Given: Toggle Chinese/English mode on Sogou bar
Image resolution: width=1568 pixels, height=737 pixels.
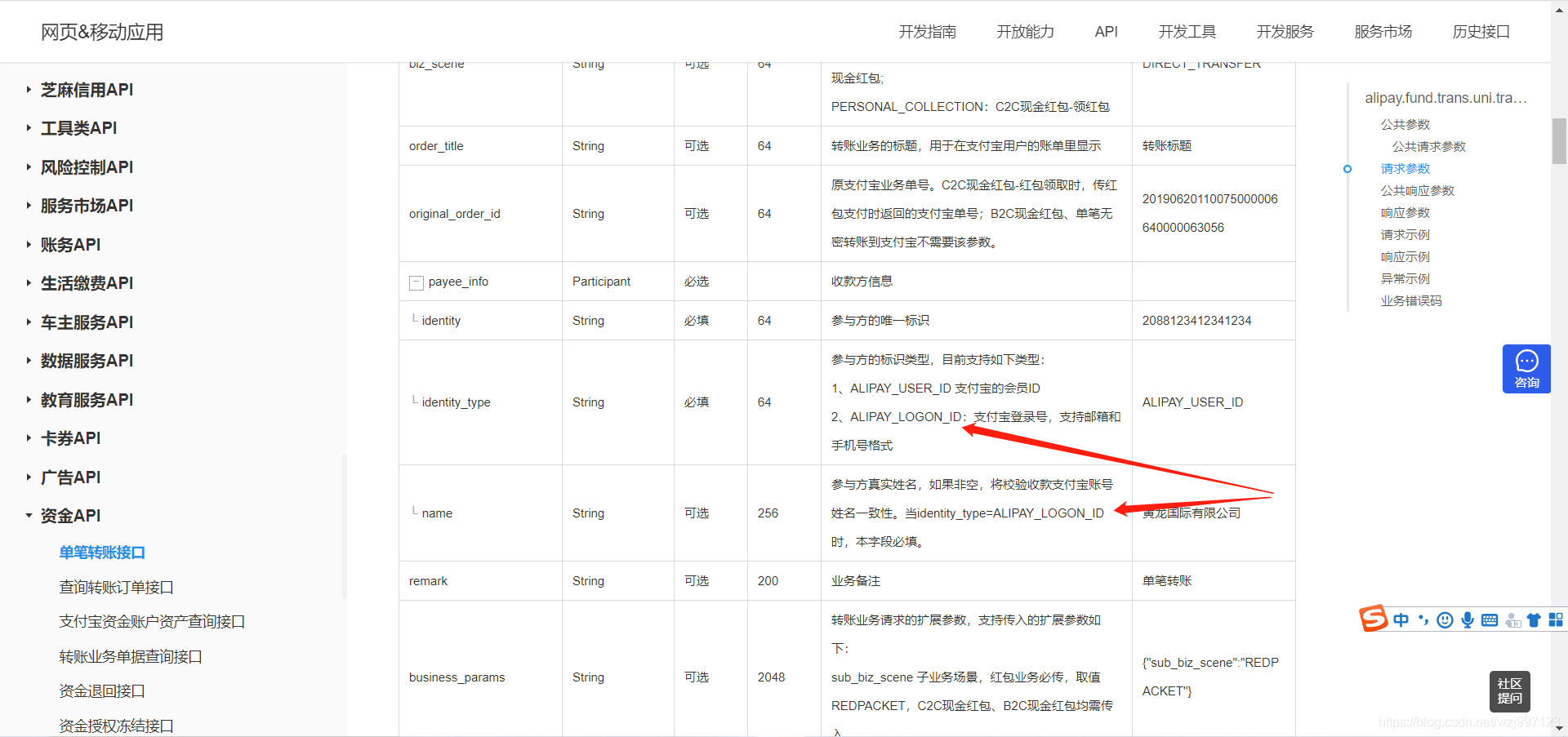Looking at the screenshot, I should pyautogui.click(x=1401, y=620).
